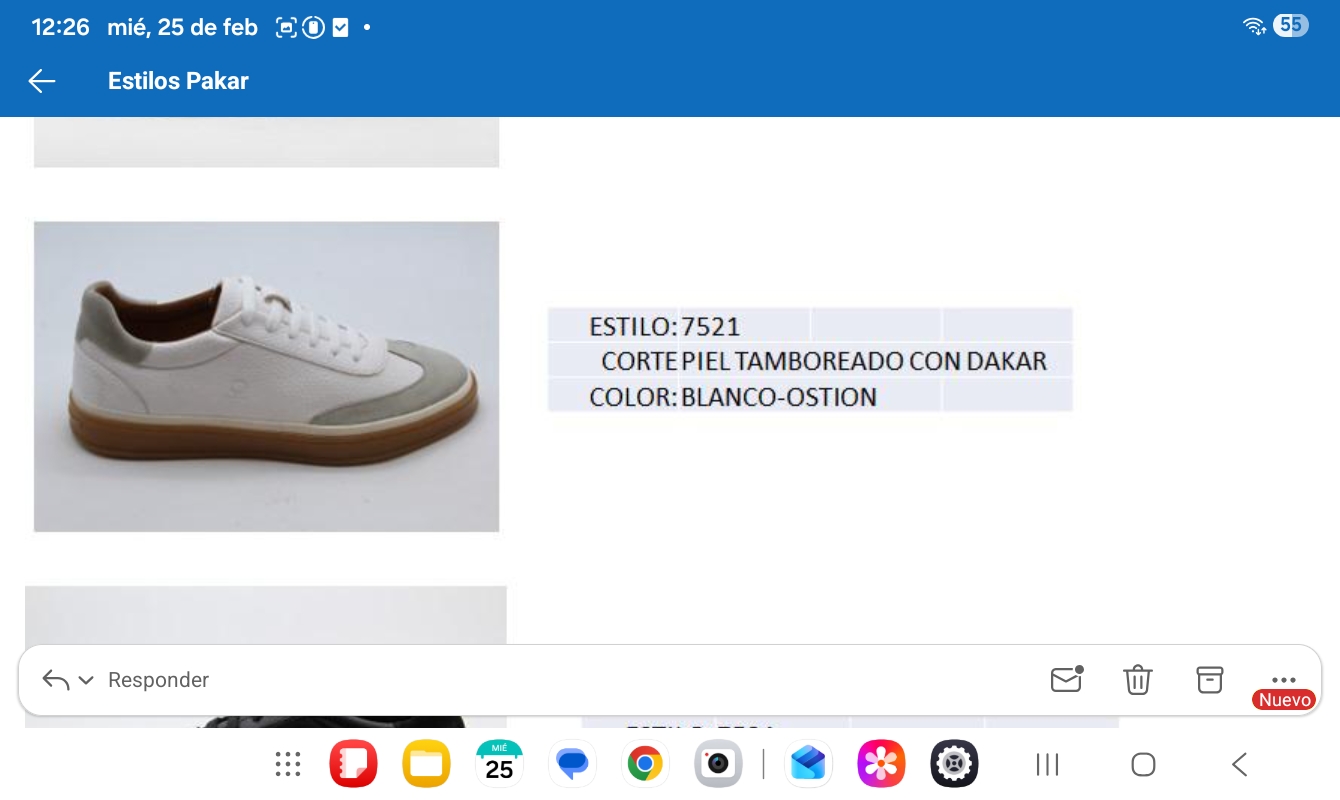Viewport: 1340px width, 800px height.
Task: Launch the red notes app
Action: (x=353, y=765)
